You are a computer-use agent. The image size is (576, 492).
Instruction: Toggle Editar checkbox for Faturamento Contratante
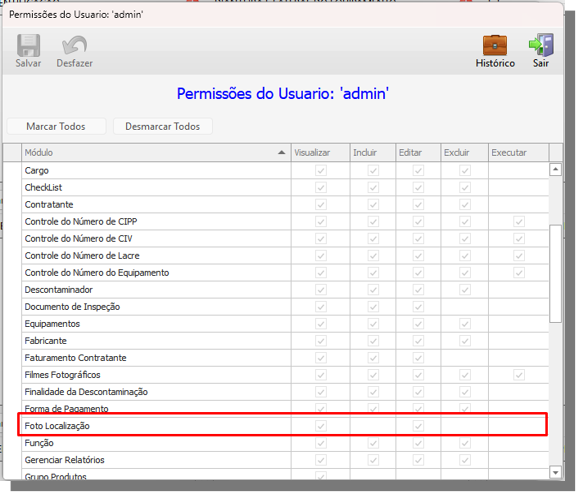[418, 358]
